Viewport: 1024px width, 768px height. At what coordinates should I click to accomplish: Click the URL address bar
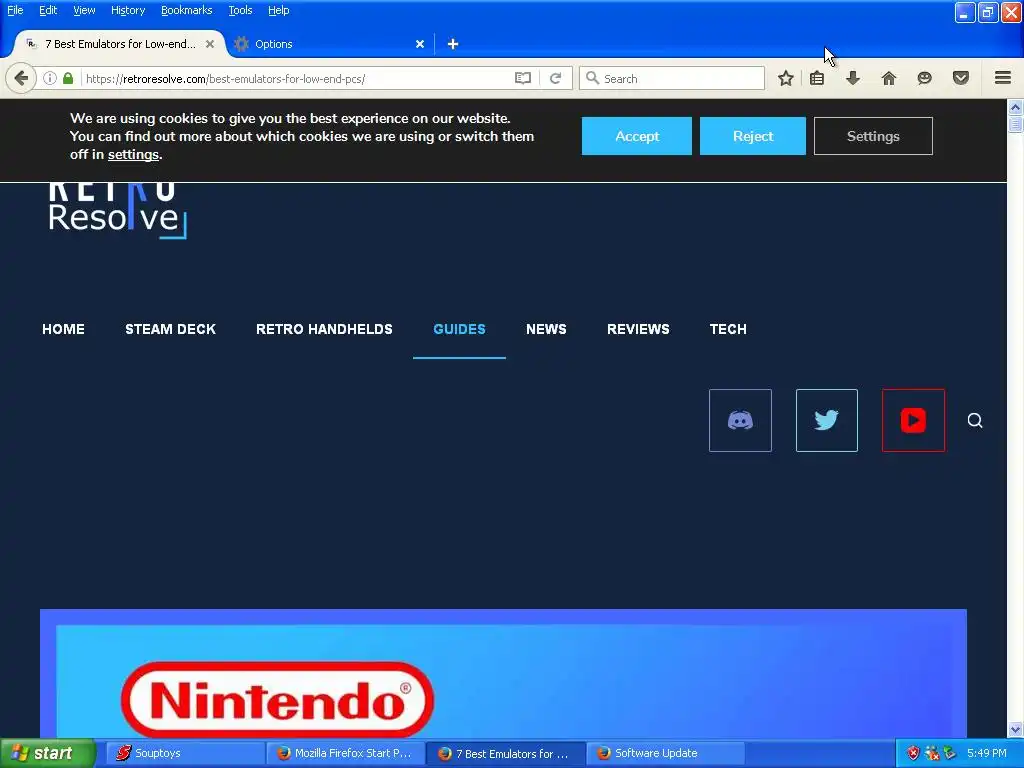297,78
